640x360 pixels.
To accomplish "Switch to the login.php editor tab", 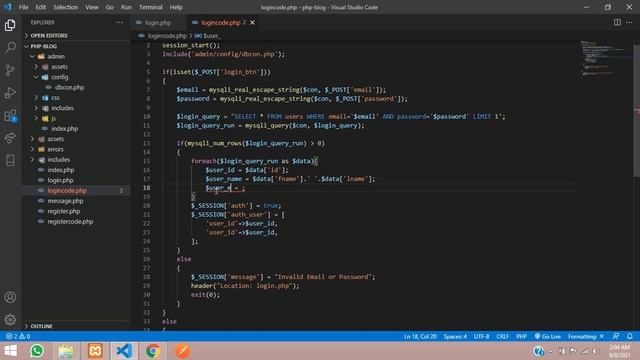I will pyautogui.click(x=158, y=22).
